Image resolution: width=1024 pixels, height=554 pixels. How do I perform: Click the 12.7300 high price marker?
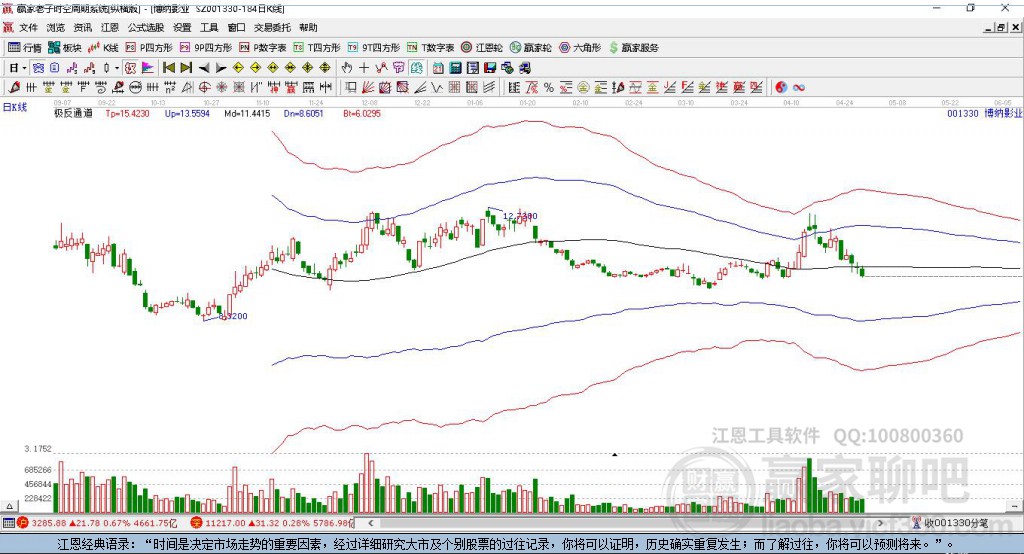(520, 216)
